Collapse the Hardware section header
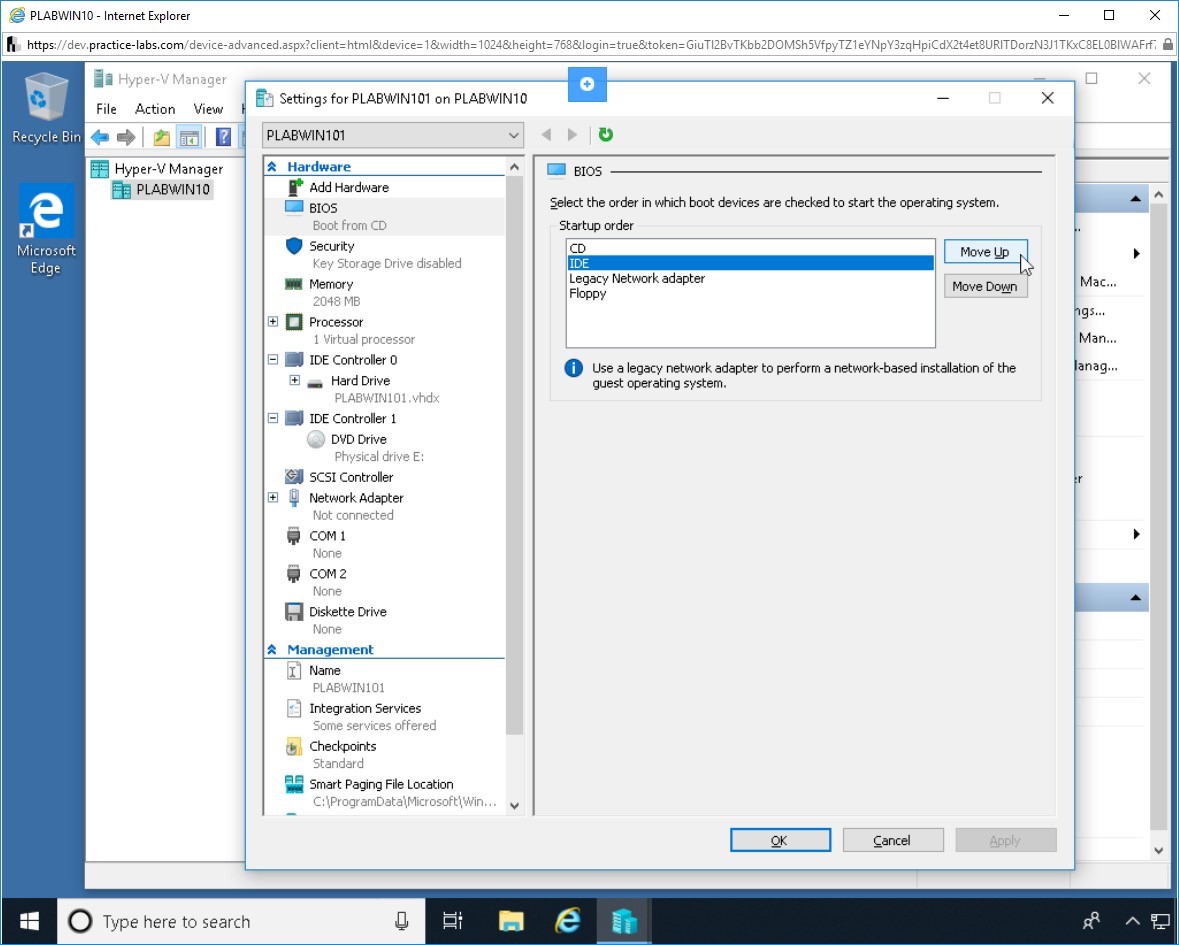The image size is (1179, 945). [x=271, y=167]
